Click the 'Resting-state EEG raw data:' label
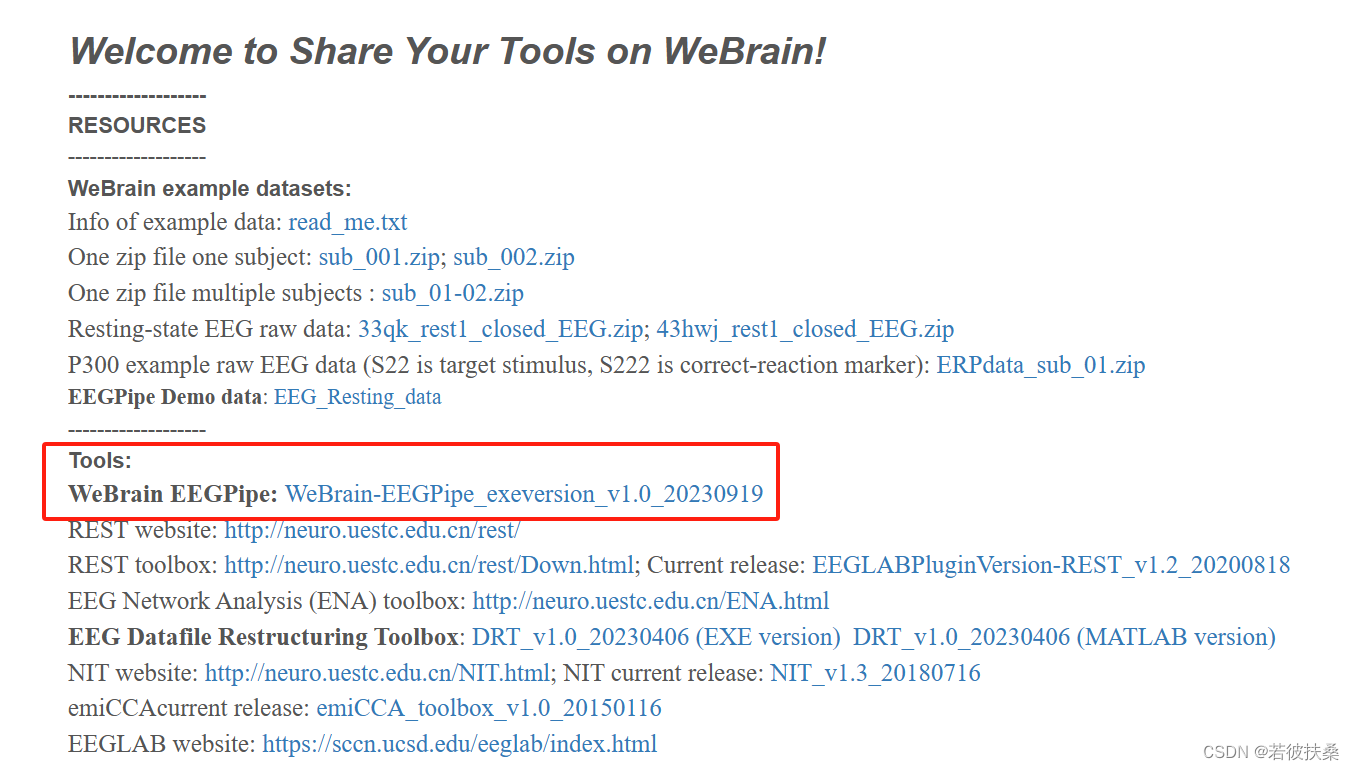 tap(210, 330)
